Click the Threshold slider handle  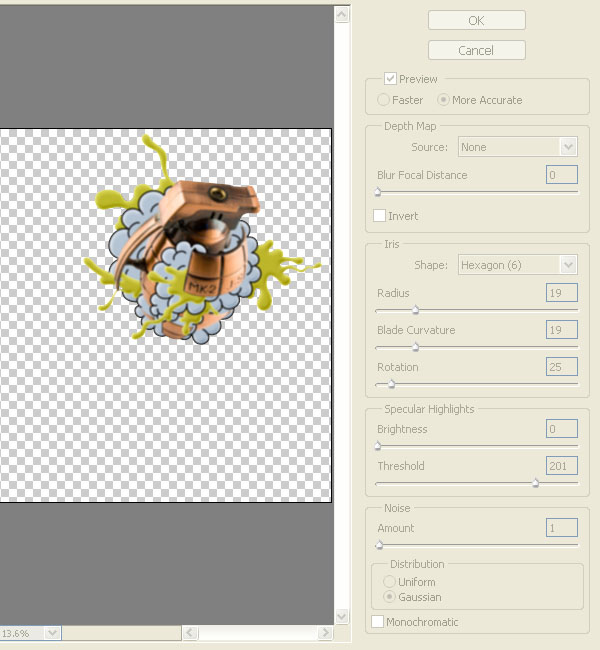(x=535, y=483)
